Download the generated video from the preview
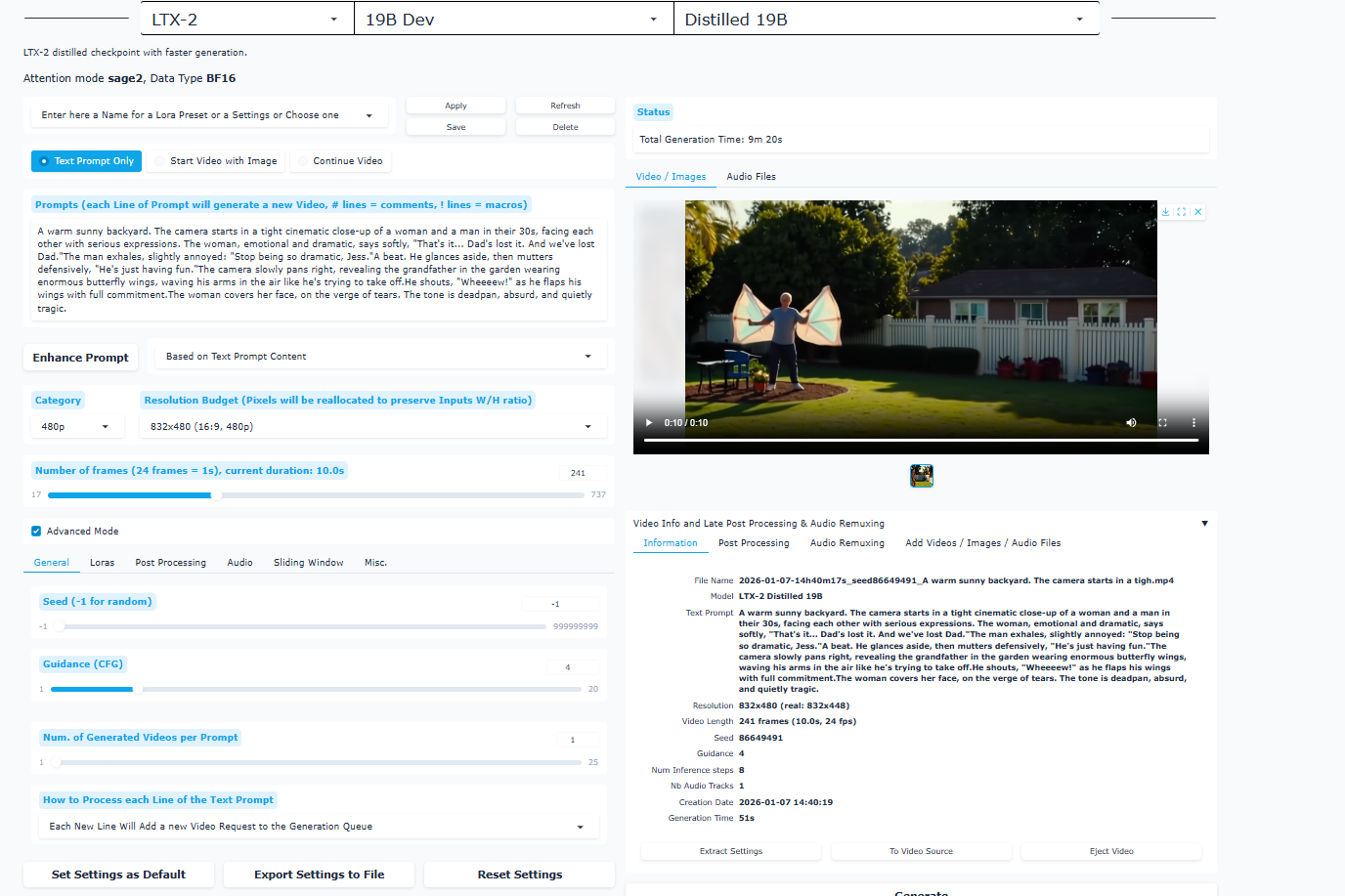Viewport: 1345px width, 896px height. pos(1166,212)
